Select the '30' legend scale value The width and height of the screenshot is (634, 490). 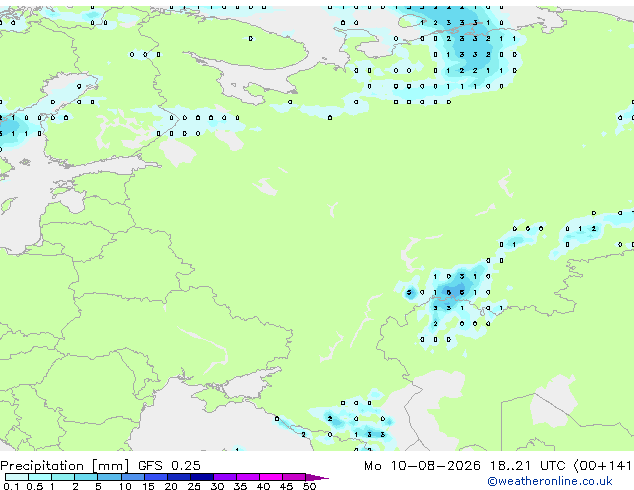[217, 486]
